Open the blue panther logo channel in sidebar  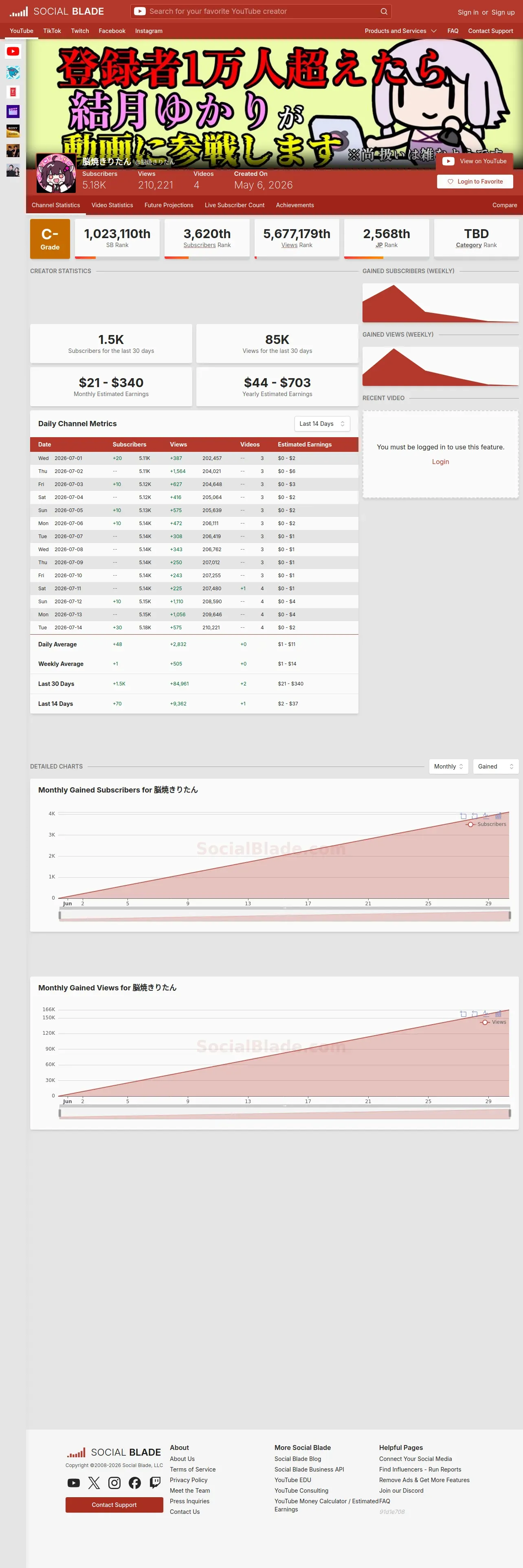(x=13, y=72)
